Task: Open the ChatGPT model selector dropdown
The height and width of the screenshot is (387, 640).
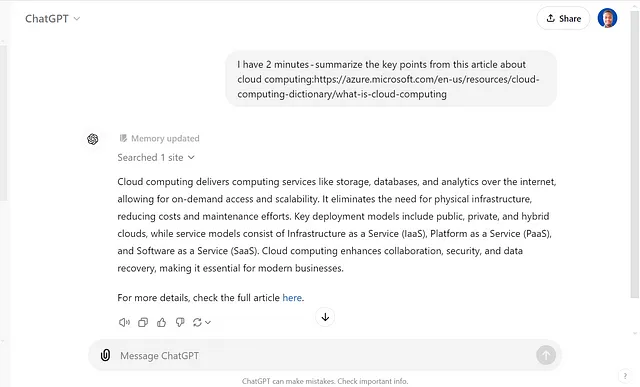Action: [53, 19]
